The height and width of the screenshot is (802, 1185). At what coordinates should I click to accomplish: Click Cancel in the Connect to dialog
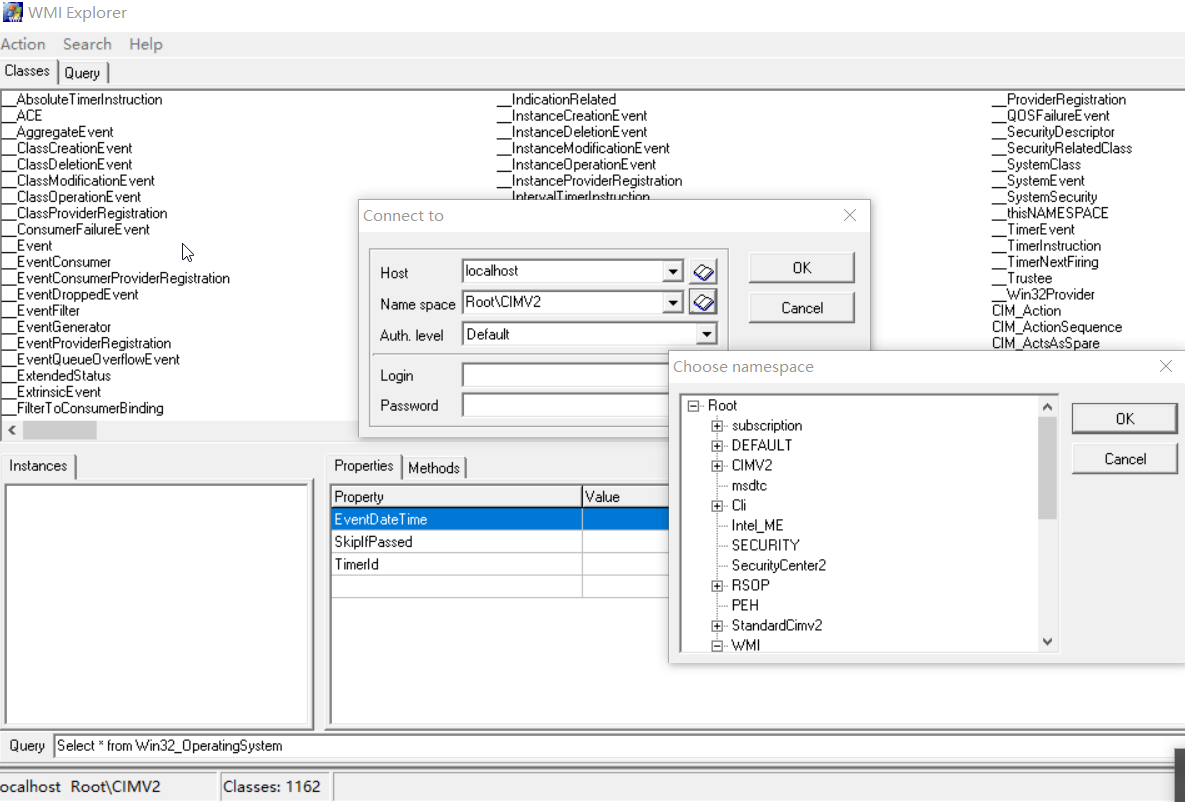pos(802,308)
